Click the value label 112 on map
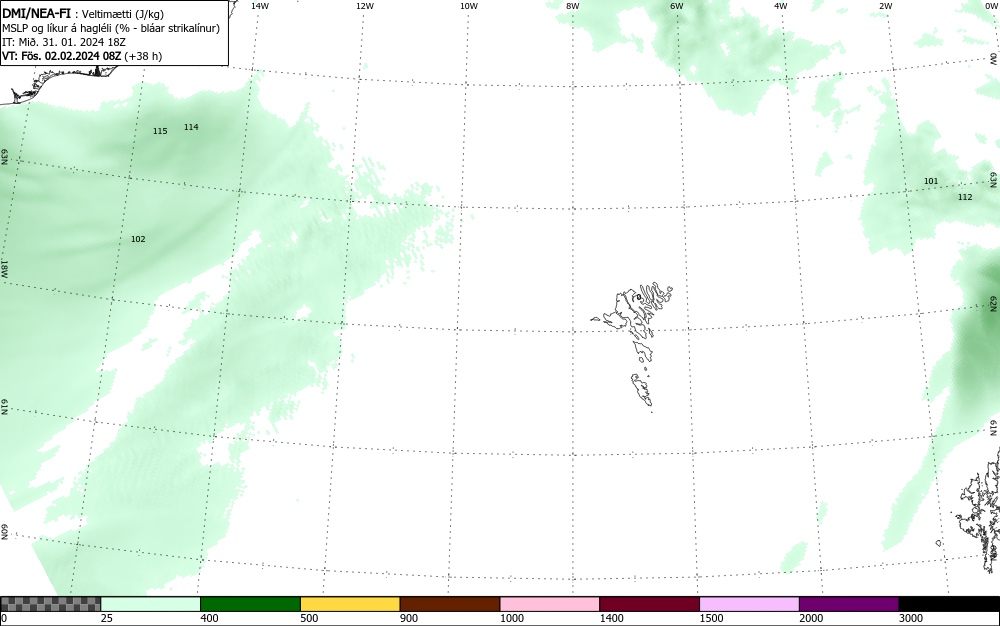 point(965,197)
